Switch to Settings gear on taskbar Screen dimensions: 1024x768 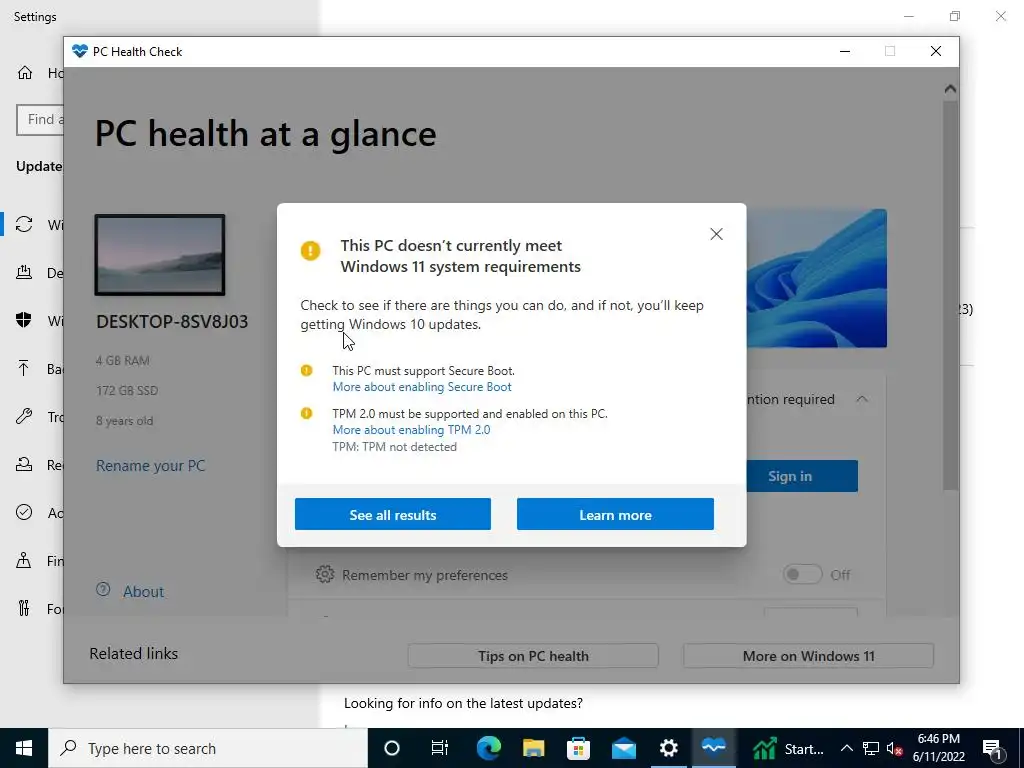669,748
